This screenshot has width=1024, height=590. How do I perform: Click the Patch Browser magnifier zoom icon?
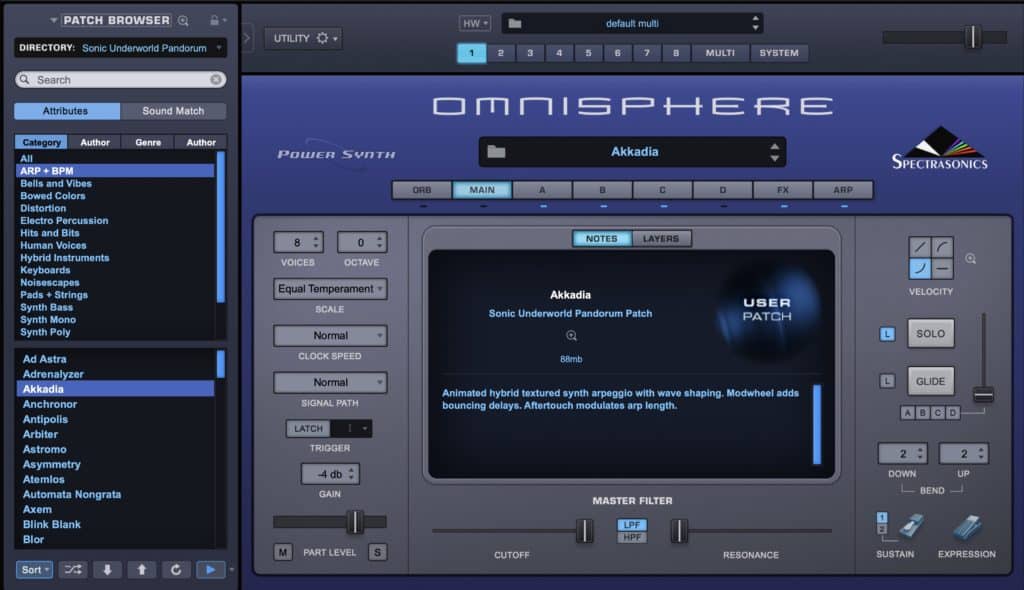pyautogui.click(x=184, y=21)
